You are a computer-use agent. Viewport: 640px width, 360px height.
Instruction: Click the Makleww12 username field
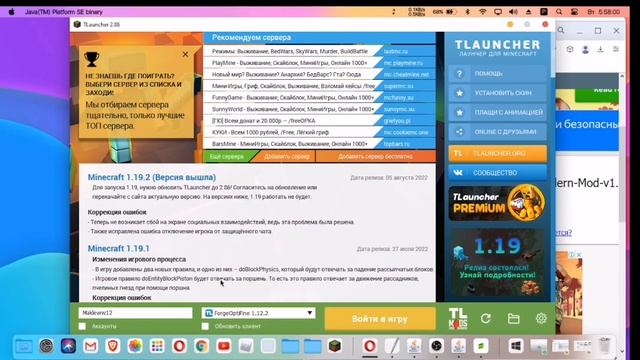click(x=135, y=313)
